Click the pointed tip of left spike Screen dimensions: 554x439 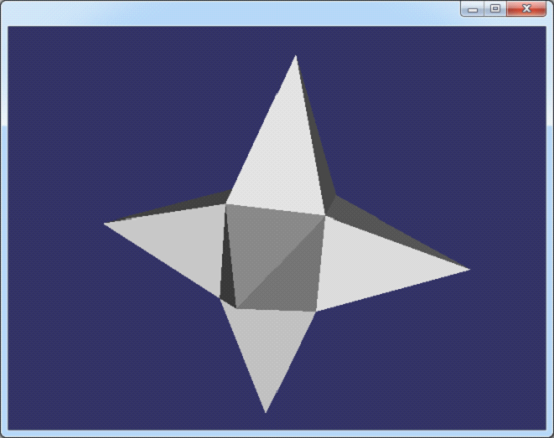pos(105,224)
